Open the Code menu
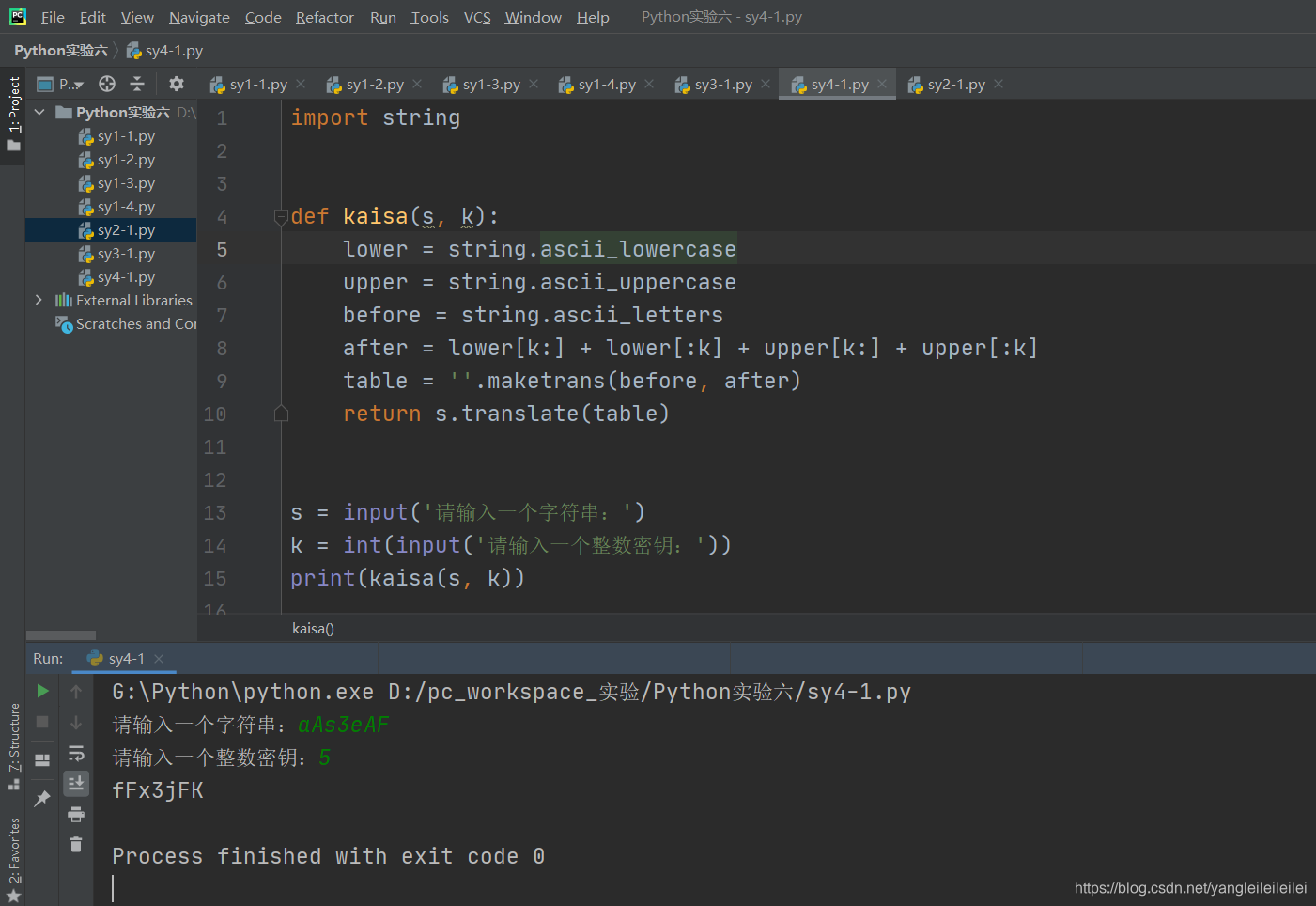The height and width of the screenshot is (906, 1316). tap(263, 17)
